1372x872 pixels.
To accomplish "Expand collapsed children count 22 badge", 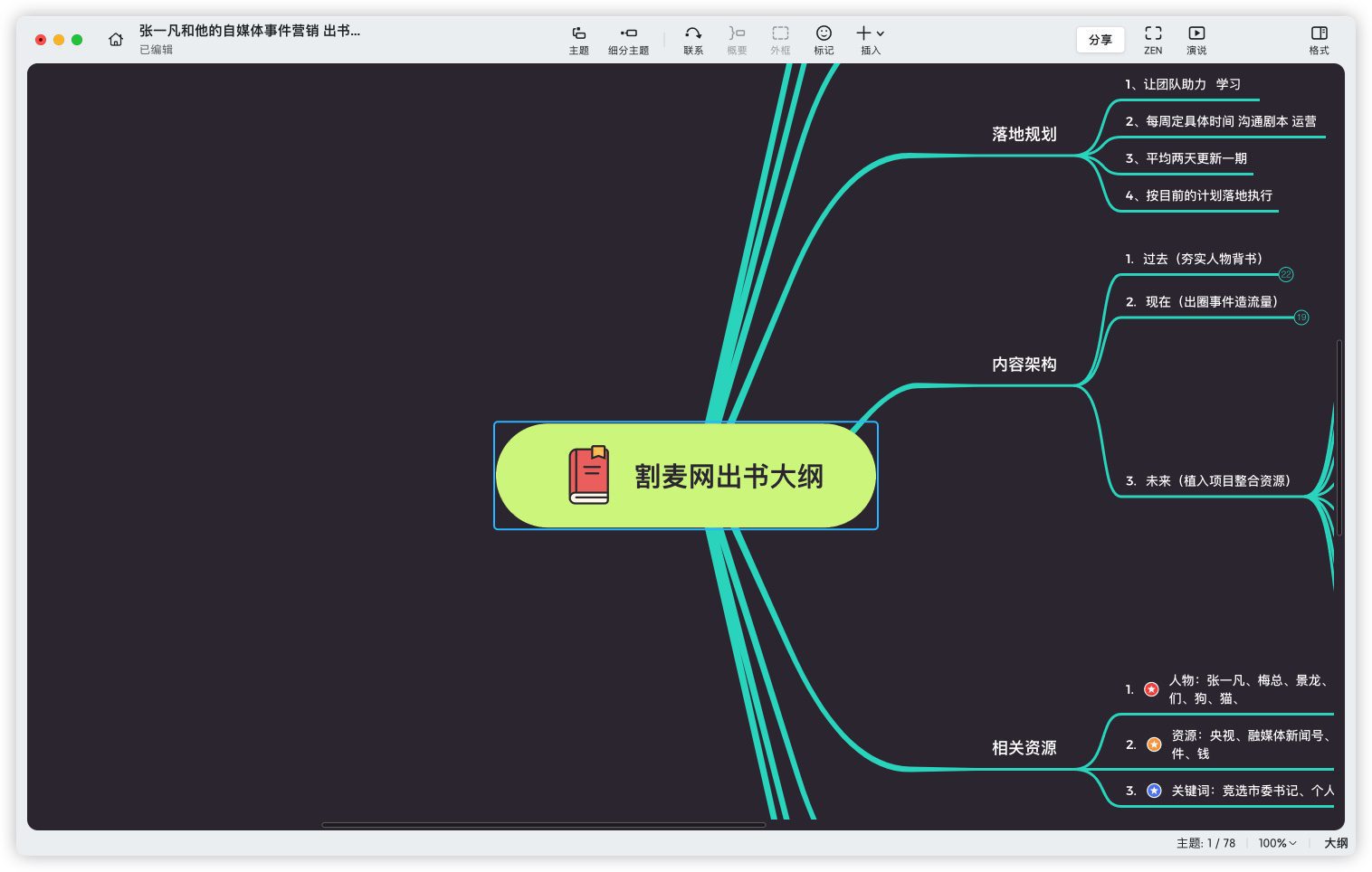I will pyautogui.click(x=1286, y=274).
